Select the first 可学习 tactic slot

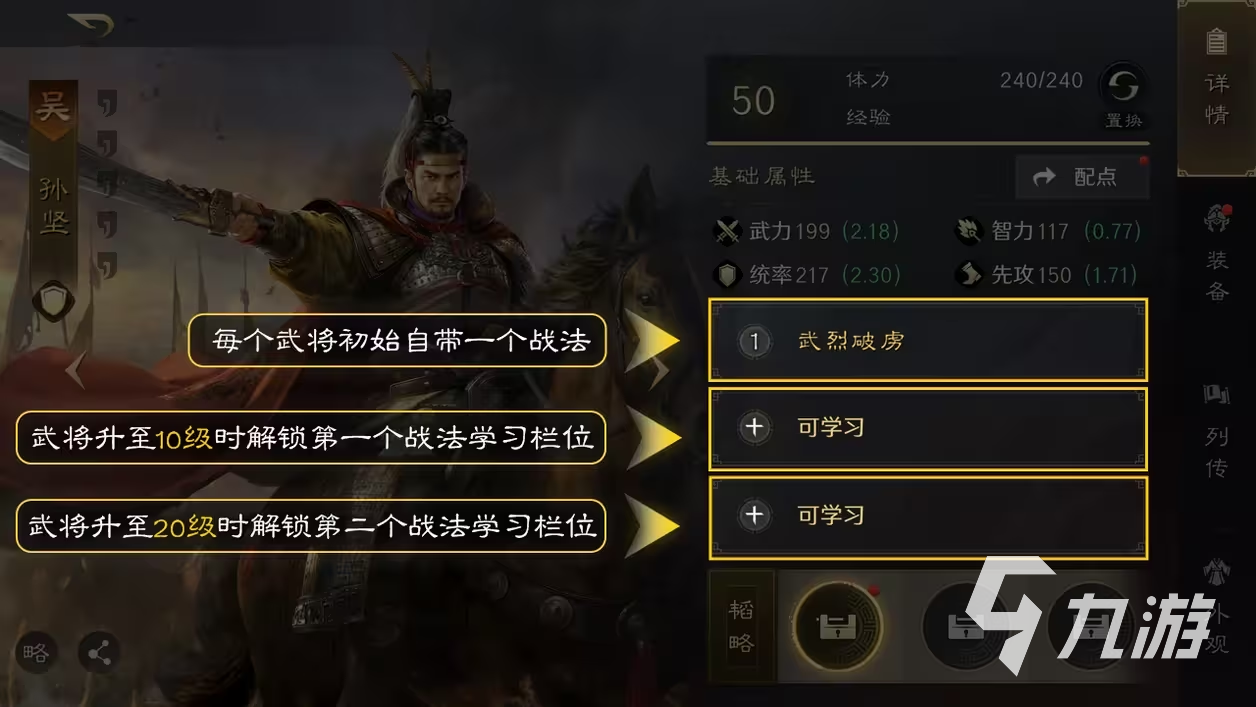(928, 428)
